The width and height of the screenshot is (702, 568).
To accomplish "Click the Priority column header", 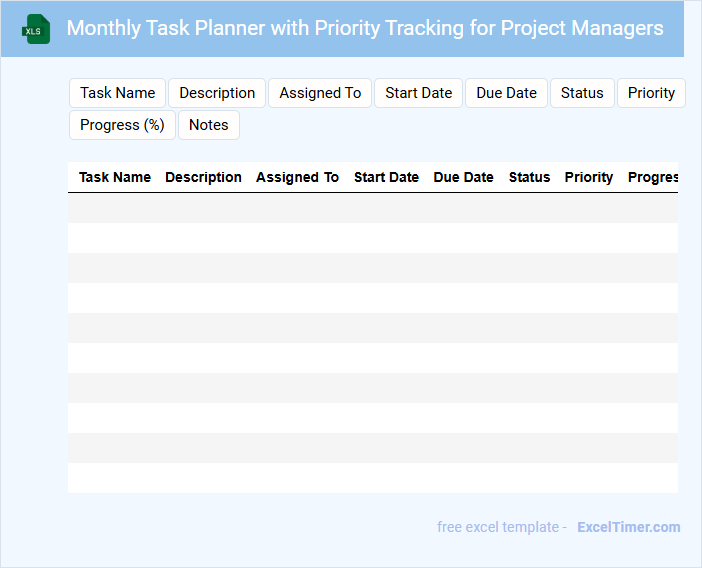I will 588,177.
